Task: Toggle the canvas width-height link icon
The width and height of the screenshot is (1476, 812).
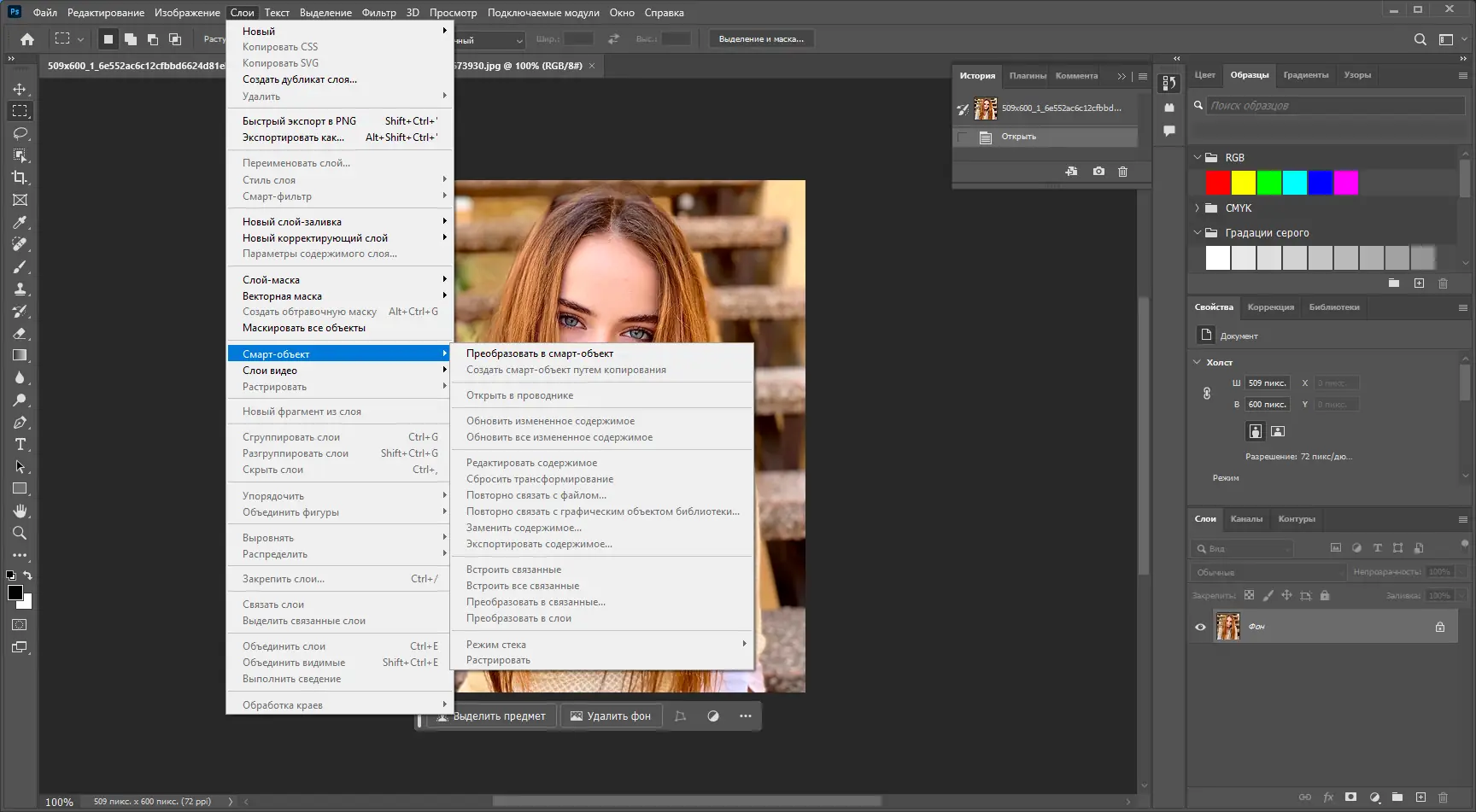Action: (x=1207, y=394)
